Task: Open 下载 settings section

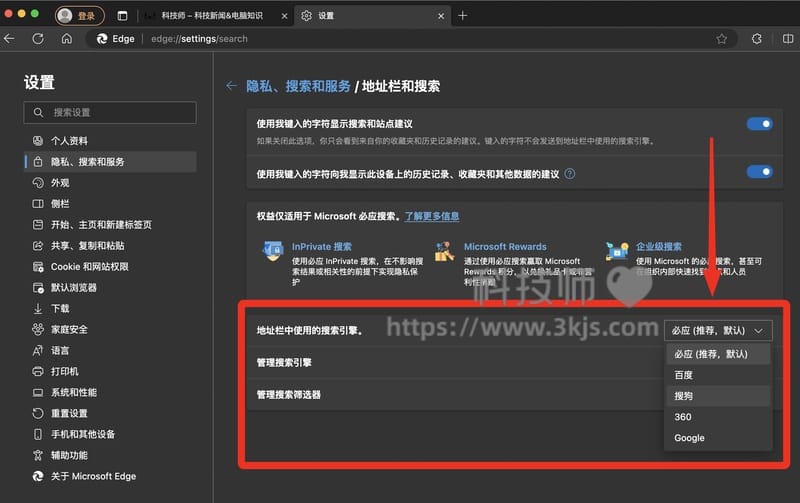Action: (x=110, y=308)
